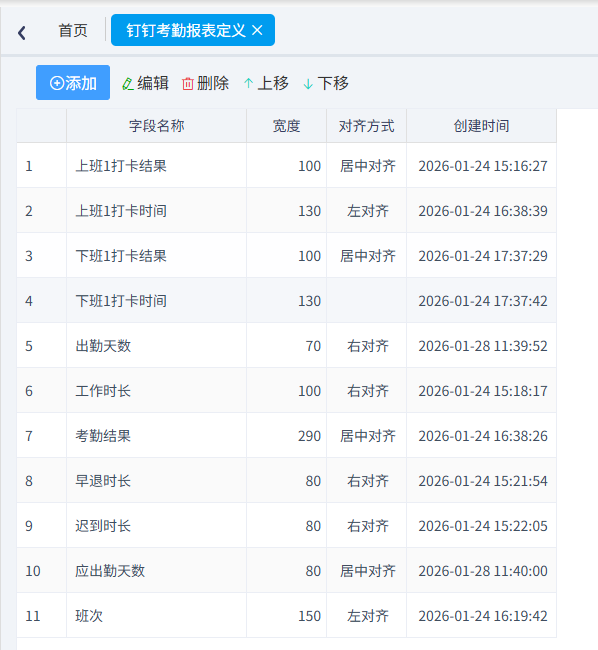This screenshot has height=650, width=598.
Task: Click the 删除 toolbar button
Action: pyautogui.click(x=206, y=83)
